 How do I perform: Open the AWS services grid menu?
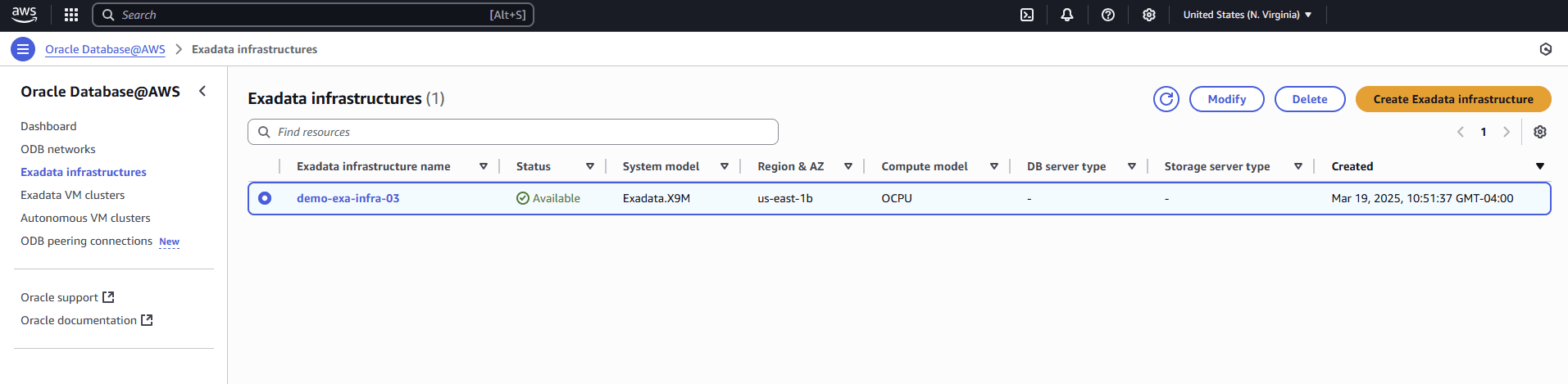[71, 15]
